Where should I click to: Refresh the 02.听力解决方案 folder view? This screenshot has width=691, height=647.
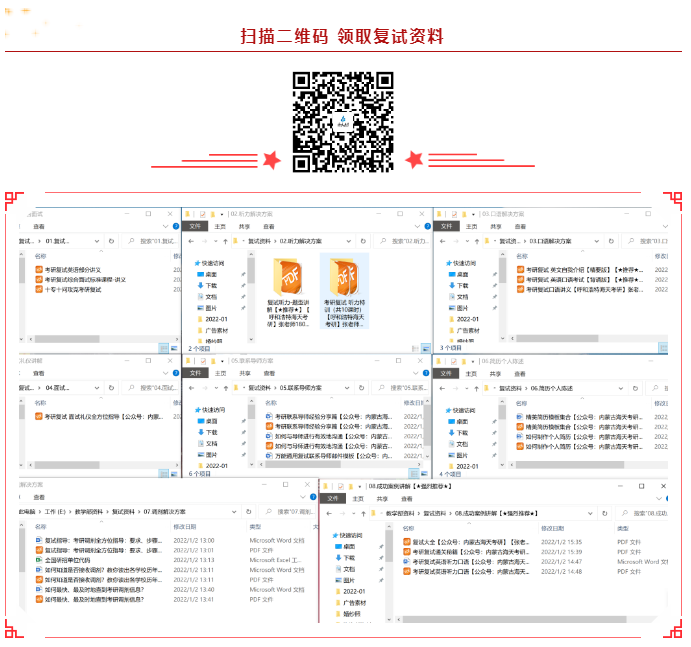pos(363,241)
